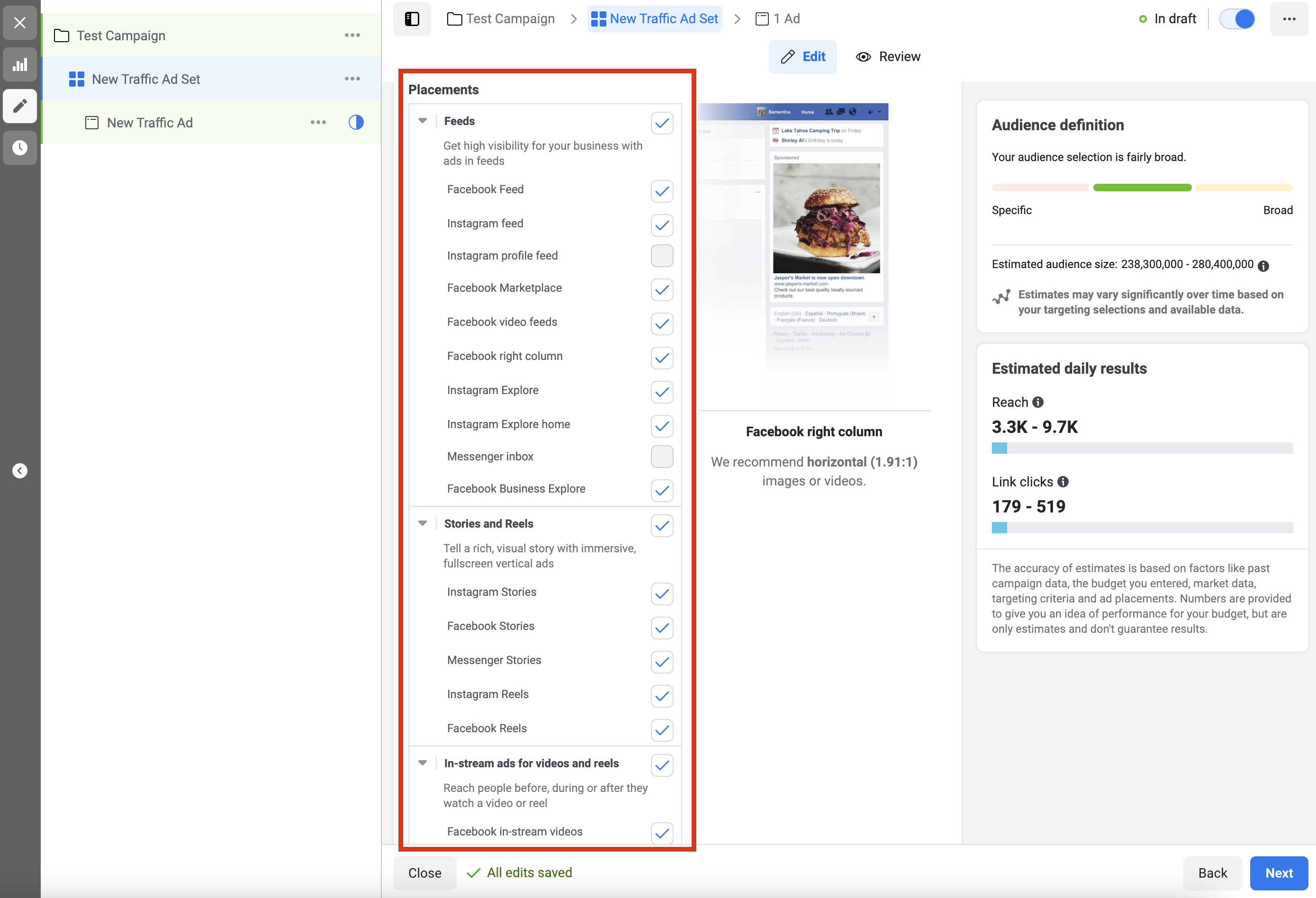This screenshot has width=1316, height=898.
Task: Click the info icon next to Link clicks
Action: coord(1063,482)
